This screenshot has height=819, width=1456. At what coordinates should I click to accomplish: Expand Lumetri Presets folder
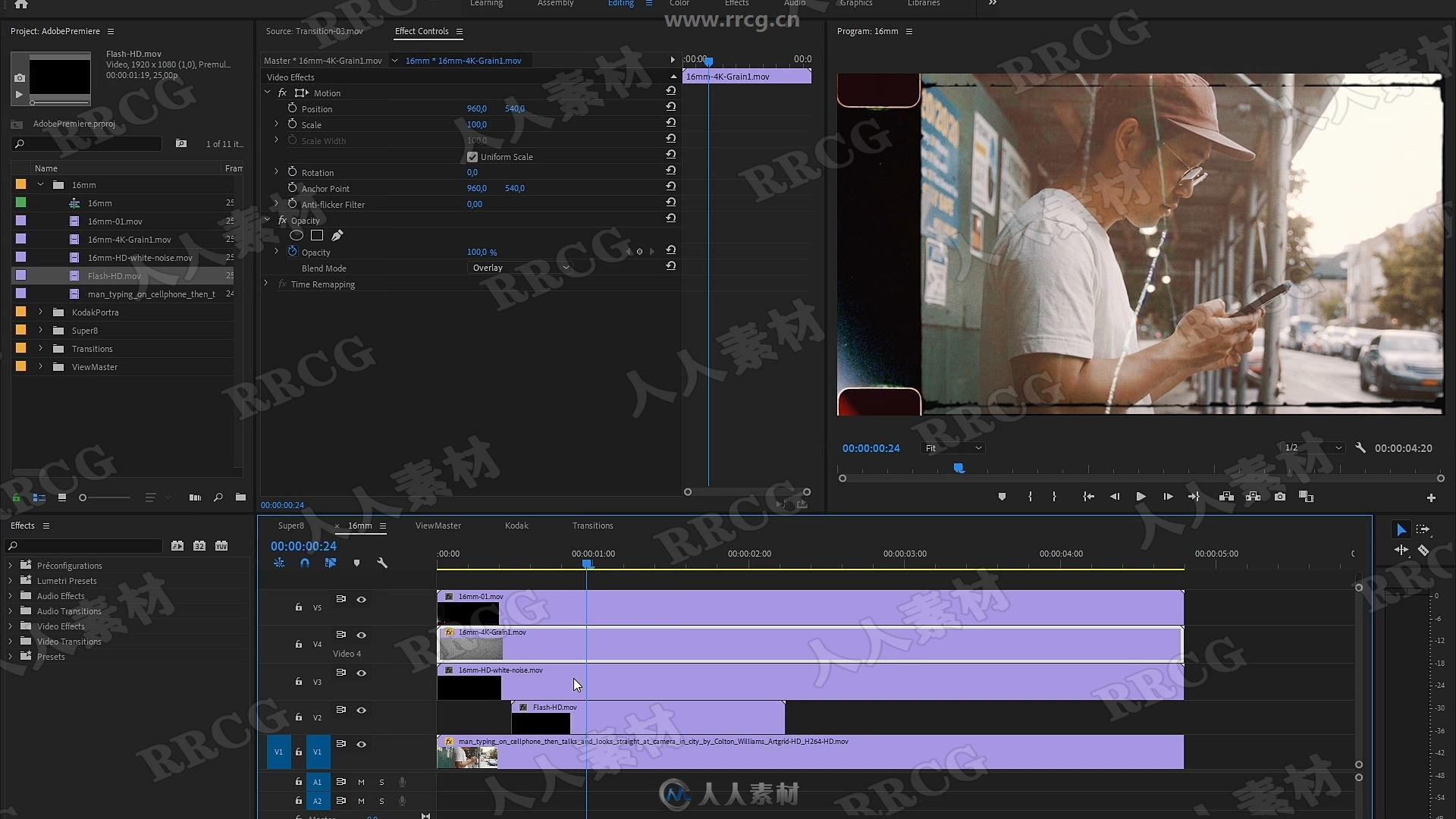(x=11, y=581)
